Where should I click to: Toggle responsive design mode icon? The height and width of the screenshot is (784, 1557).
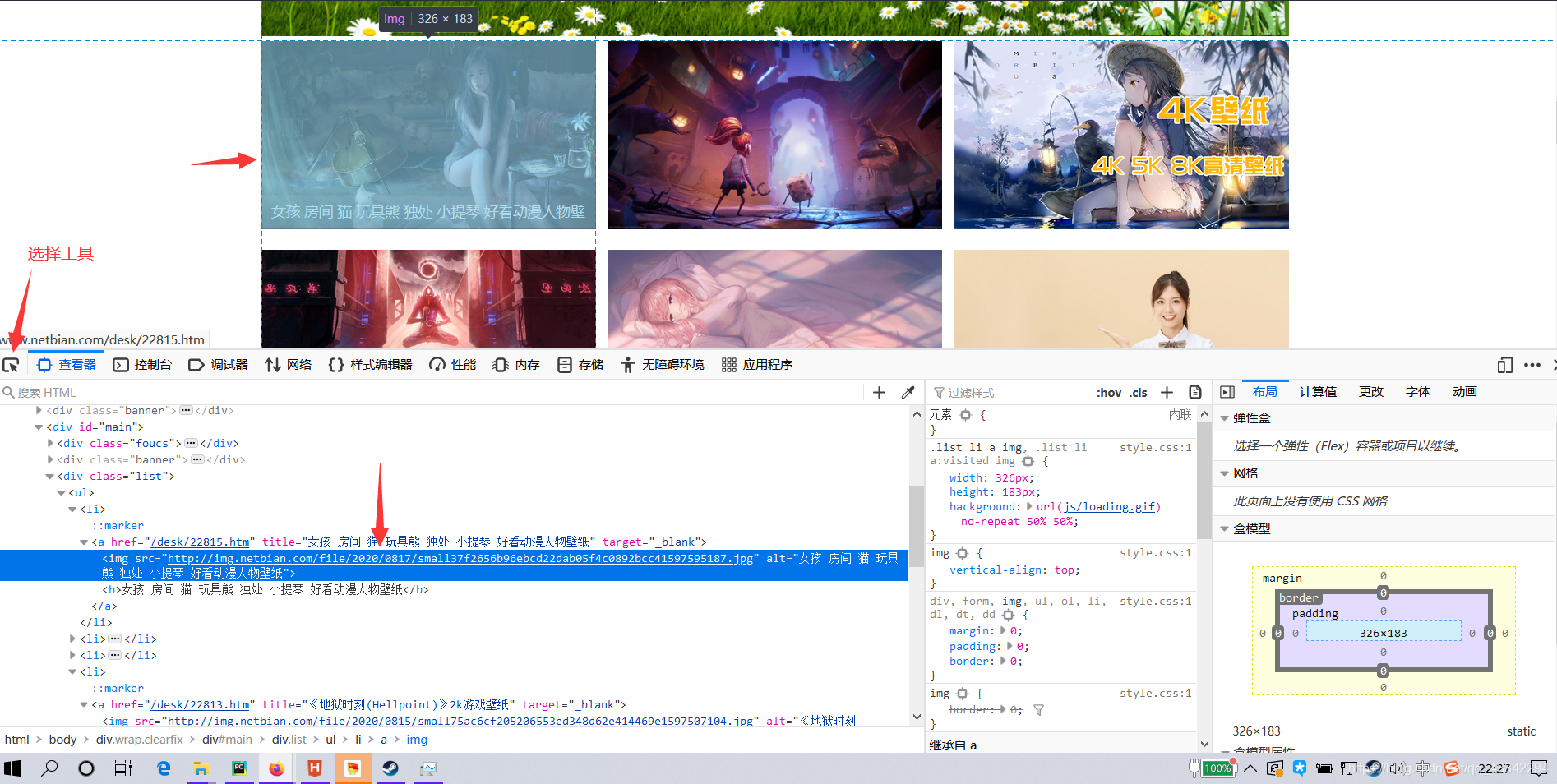1505,365
